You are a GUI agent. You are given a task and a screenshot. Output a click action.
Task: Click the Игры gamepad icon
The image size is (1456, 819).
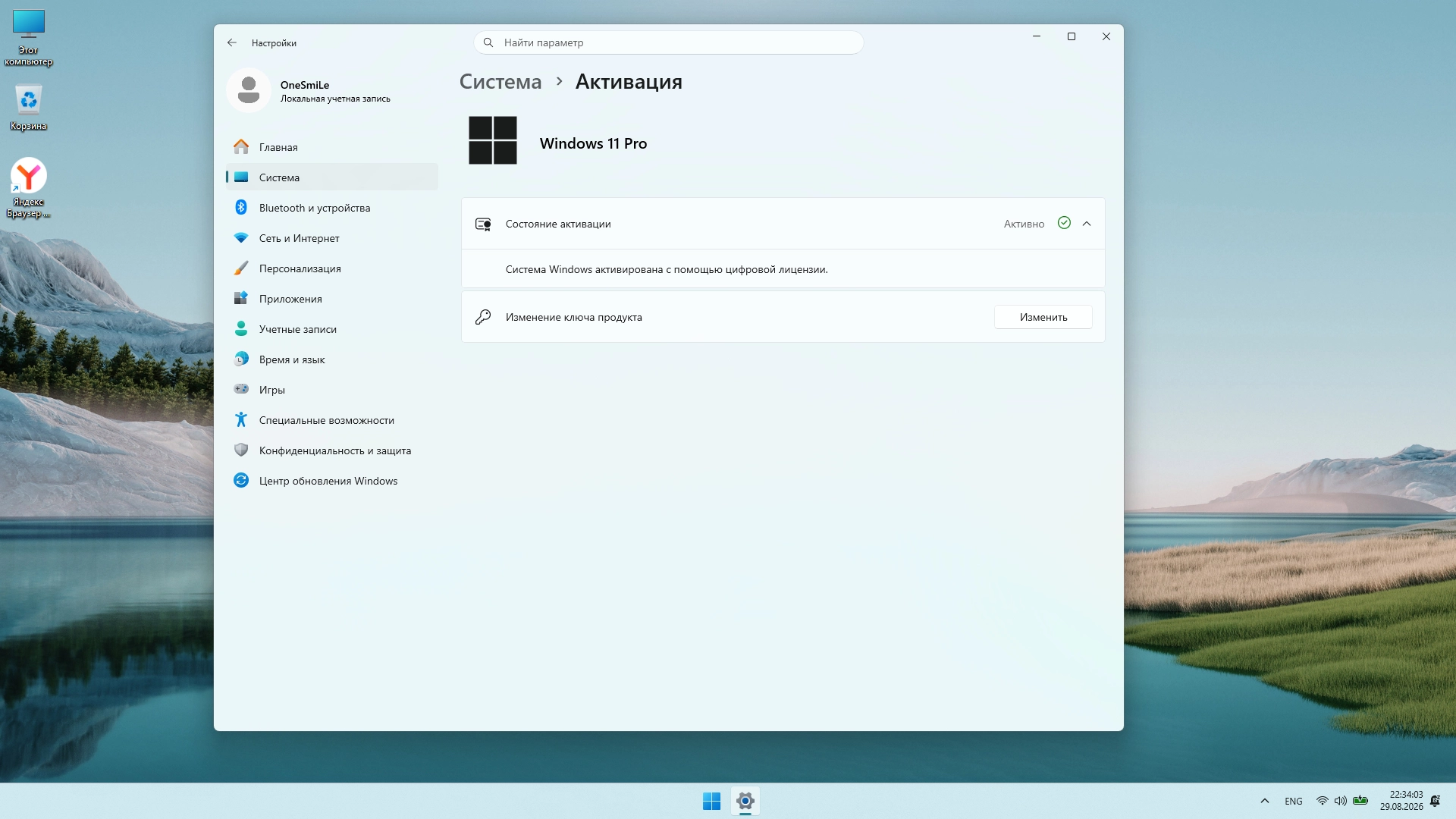[241, 390]
